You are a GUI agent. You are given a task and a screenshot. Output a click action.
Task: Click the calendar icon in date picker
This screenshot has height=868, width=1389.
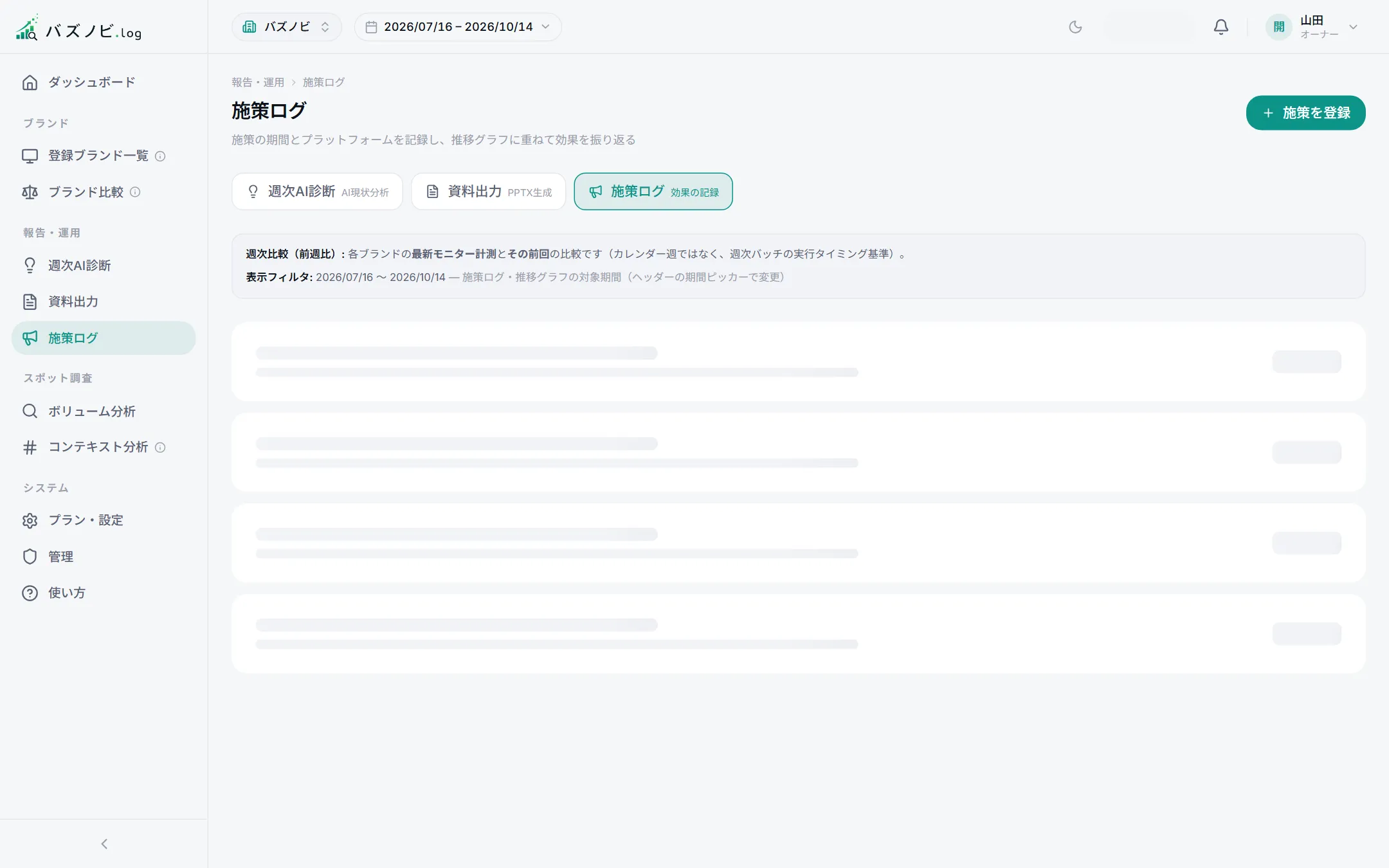[371, 27]
